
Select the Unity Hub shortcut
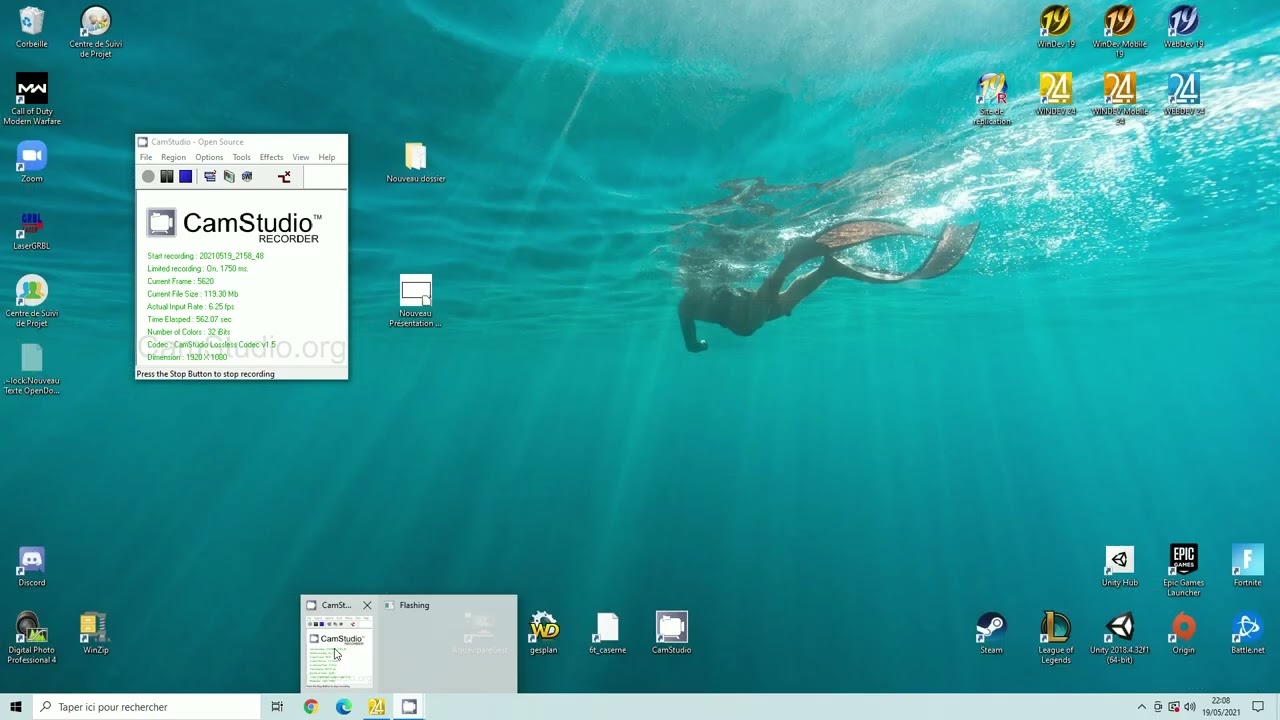tap(1120, 567)
